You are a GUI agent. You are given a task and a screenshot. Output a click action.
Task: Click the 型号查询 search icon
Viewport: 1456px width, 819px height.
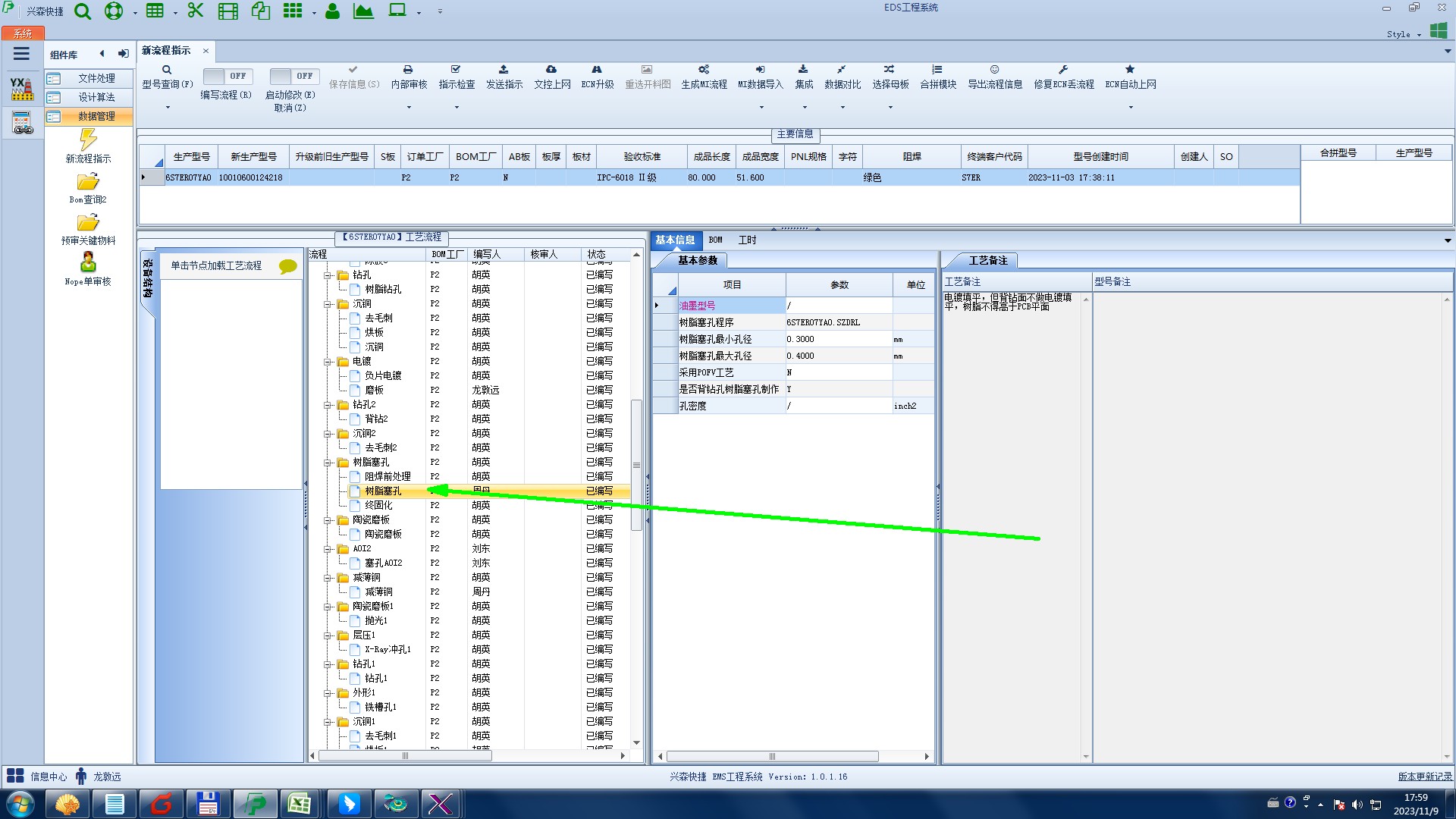(167, 70)
